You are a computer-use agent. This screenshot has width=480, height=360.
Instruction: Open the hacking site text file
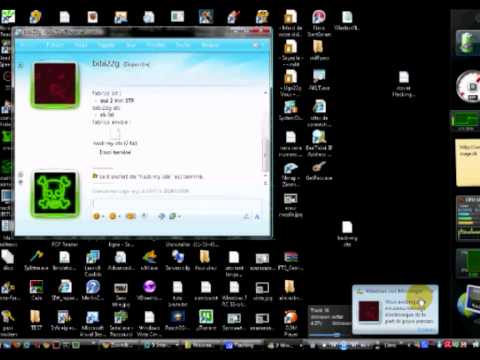[x=347, y=234]
